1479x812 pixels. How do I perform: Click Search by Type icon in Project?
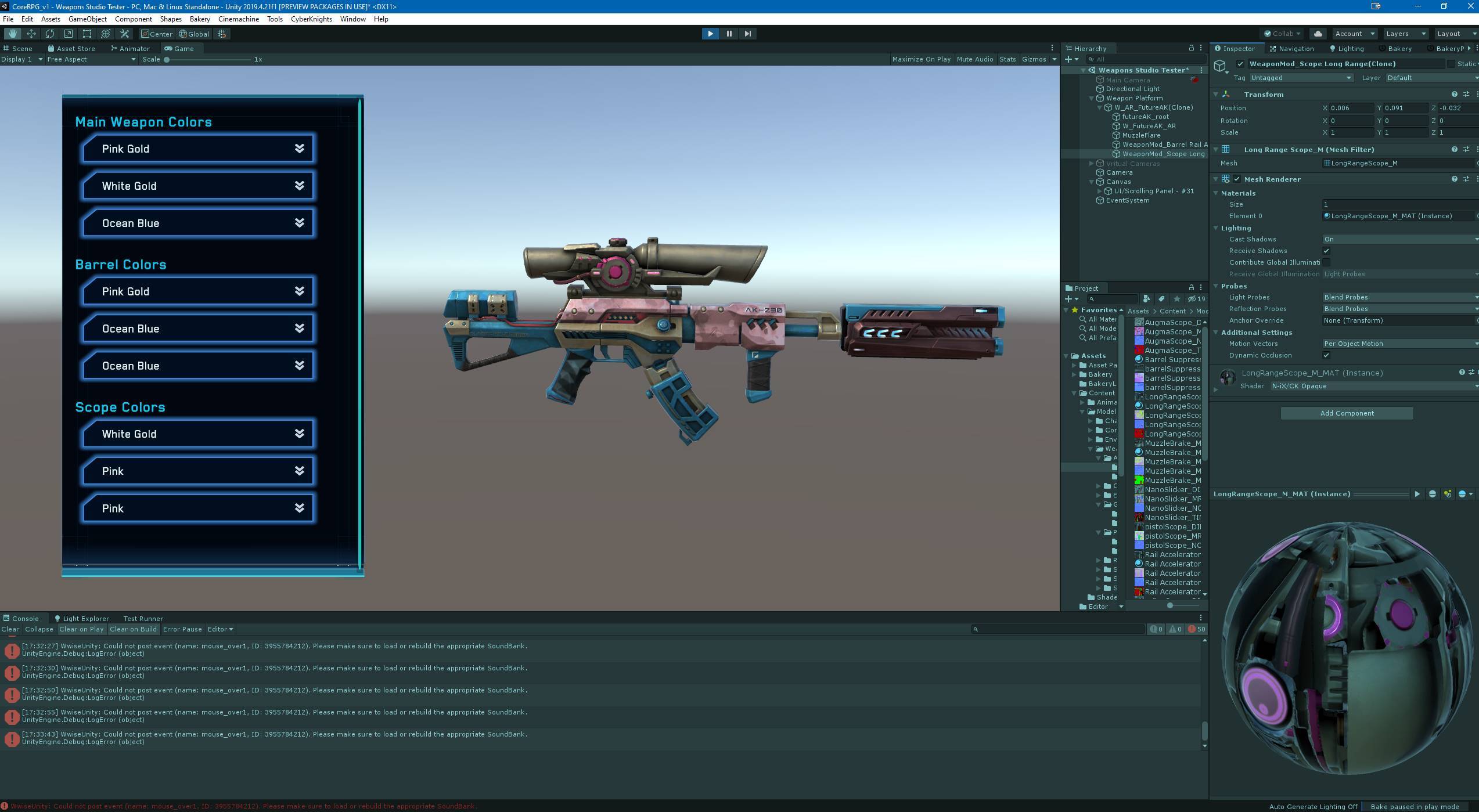[x=1146, y=299]
